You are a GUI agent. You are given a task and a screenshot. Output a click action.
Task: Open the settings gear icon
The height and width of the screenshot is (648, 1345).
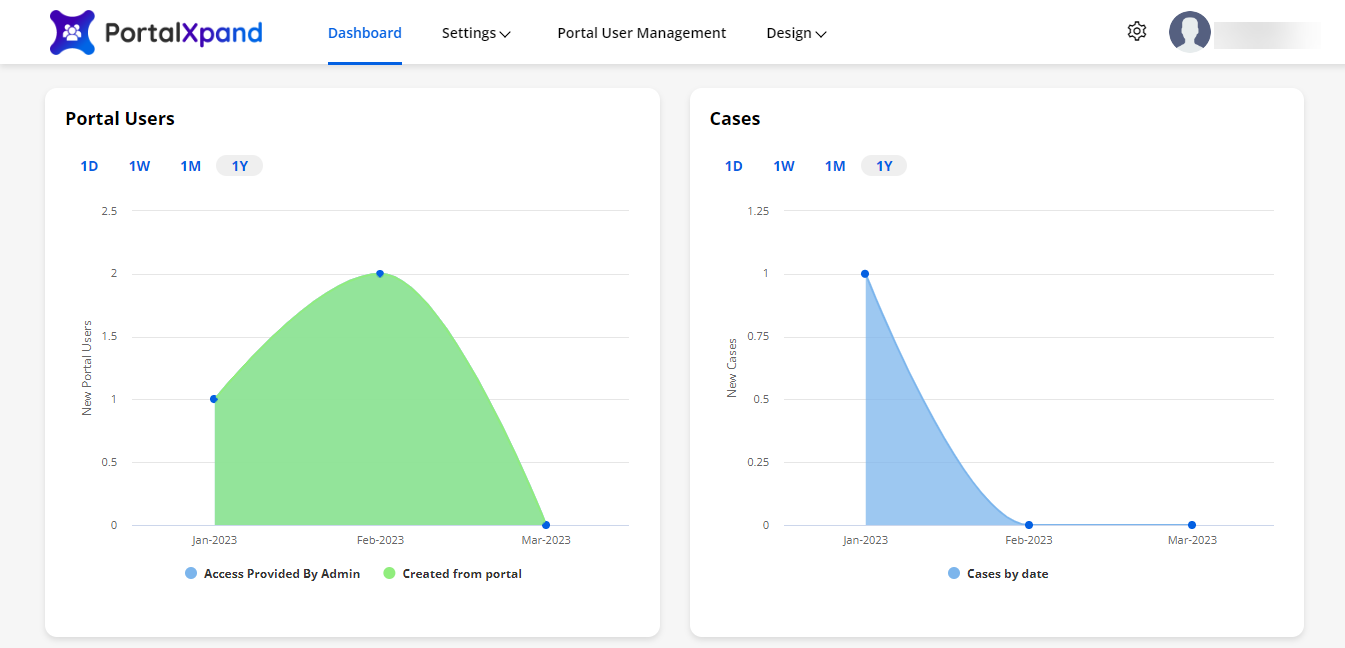(1136, 32)
